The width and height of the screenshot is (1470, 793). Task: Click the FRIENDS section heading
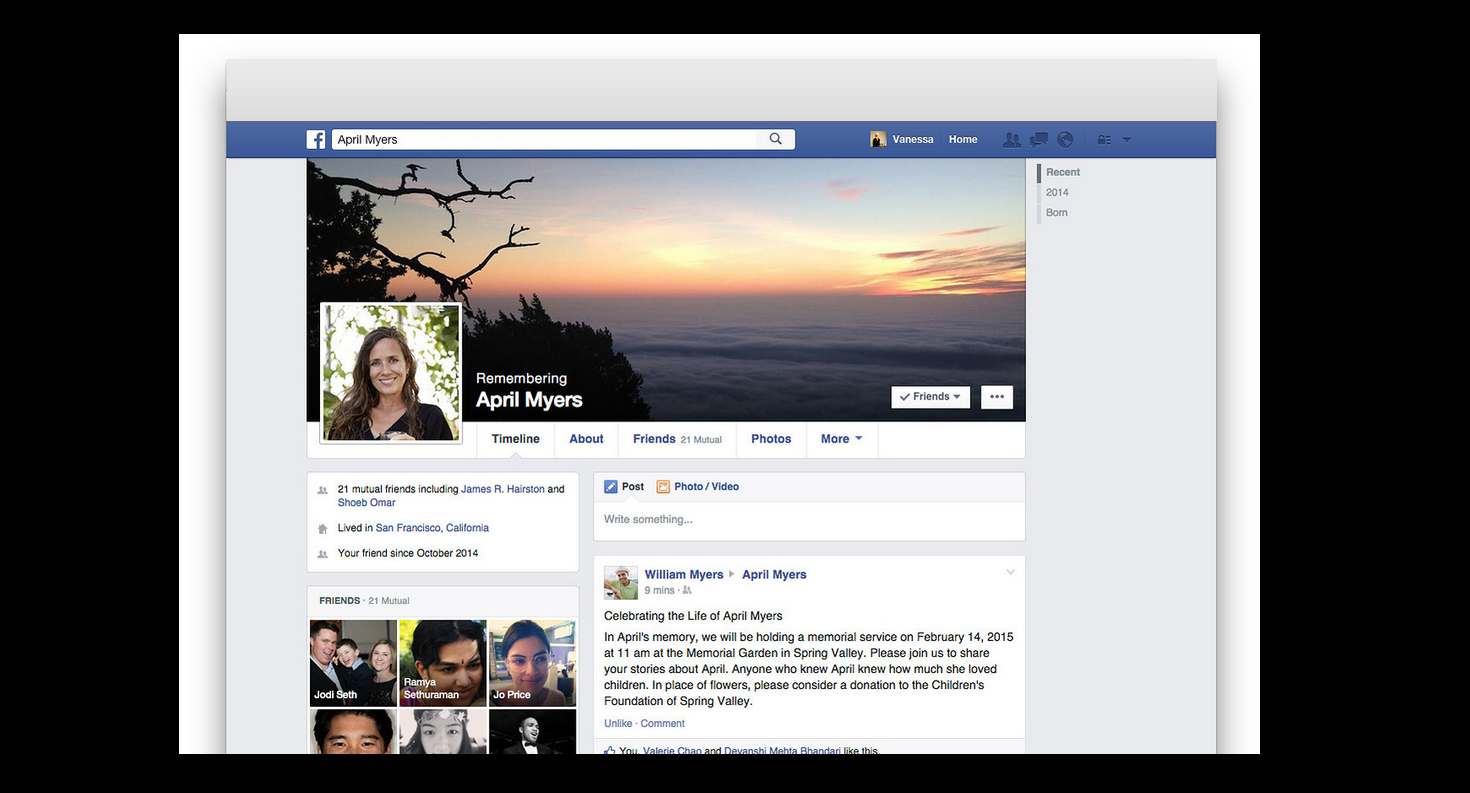340,601
